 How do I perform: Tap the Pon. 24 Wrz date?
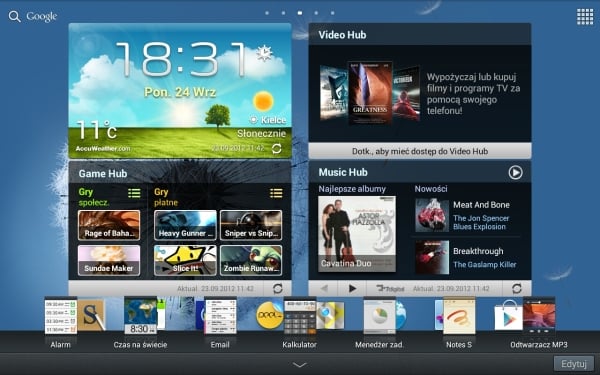(180, 92)
